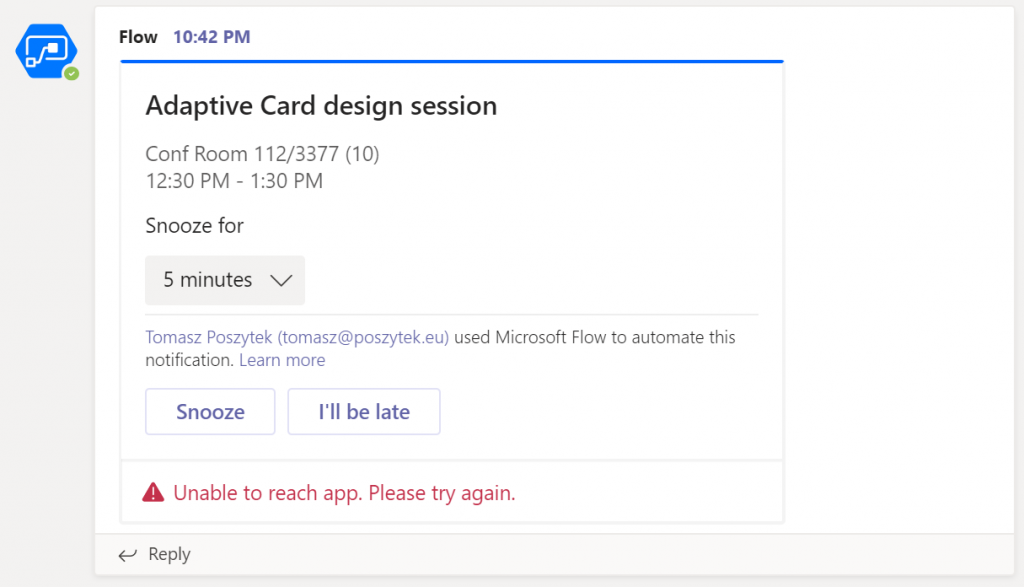Click the blue accent bar atop the card
This screenshot has height=587, width=1024.
click(x=452, y=61)
